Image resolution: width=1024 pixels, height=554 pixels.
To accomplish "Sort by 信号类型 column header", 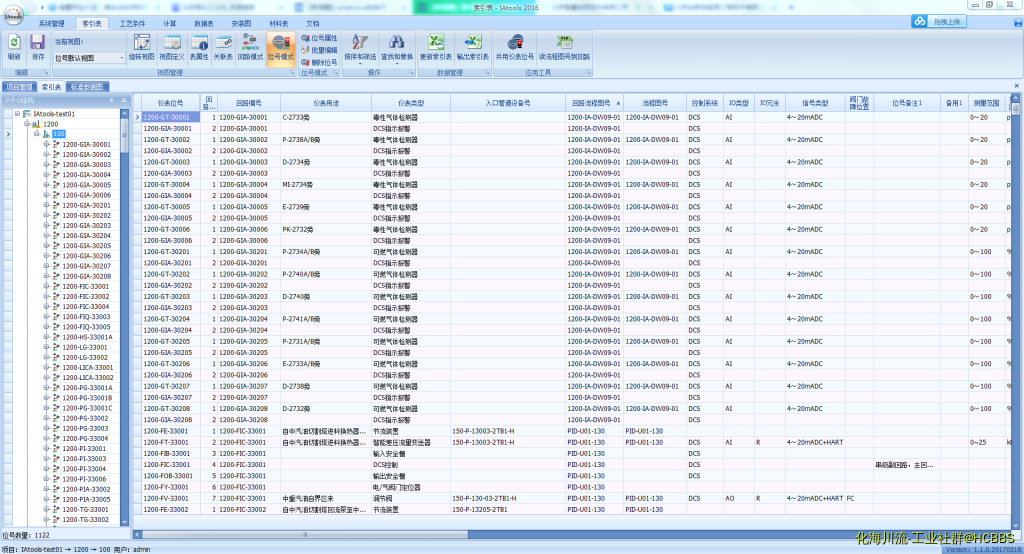I will 816,103.
